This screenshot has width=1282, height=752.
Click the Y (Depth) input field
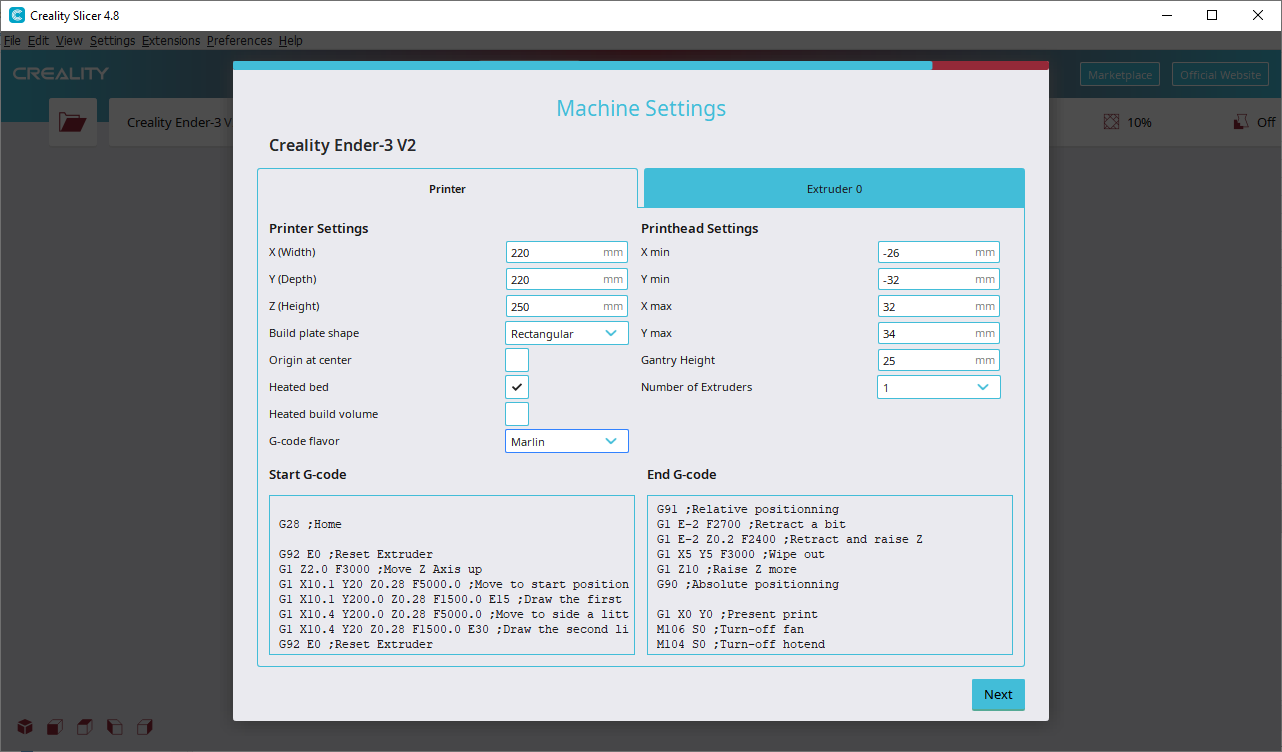tap(567, 280)
